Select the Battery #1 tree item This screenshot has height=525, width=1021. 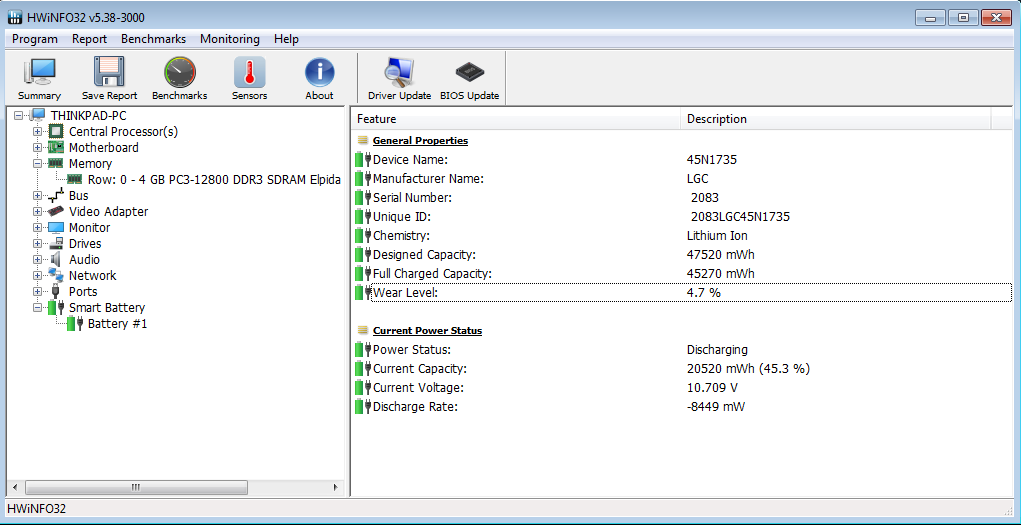click(x=118, y=324)
